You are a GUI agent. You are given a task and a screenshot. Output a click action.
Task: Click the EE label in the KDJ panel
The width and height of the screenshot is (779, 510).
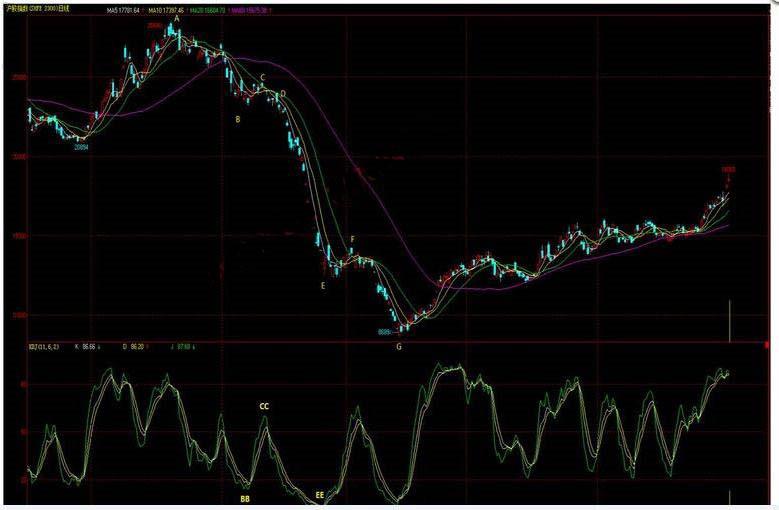click(319, 494)
